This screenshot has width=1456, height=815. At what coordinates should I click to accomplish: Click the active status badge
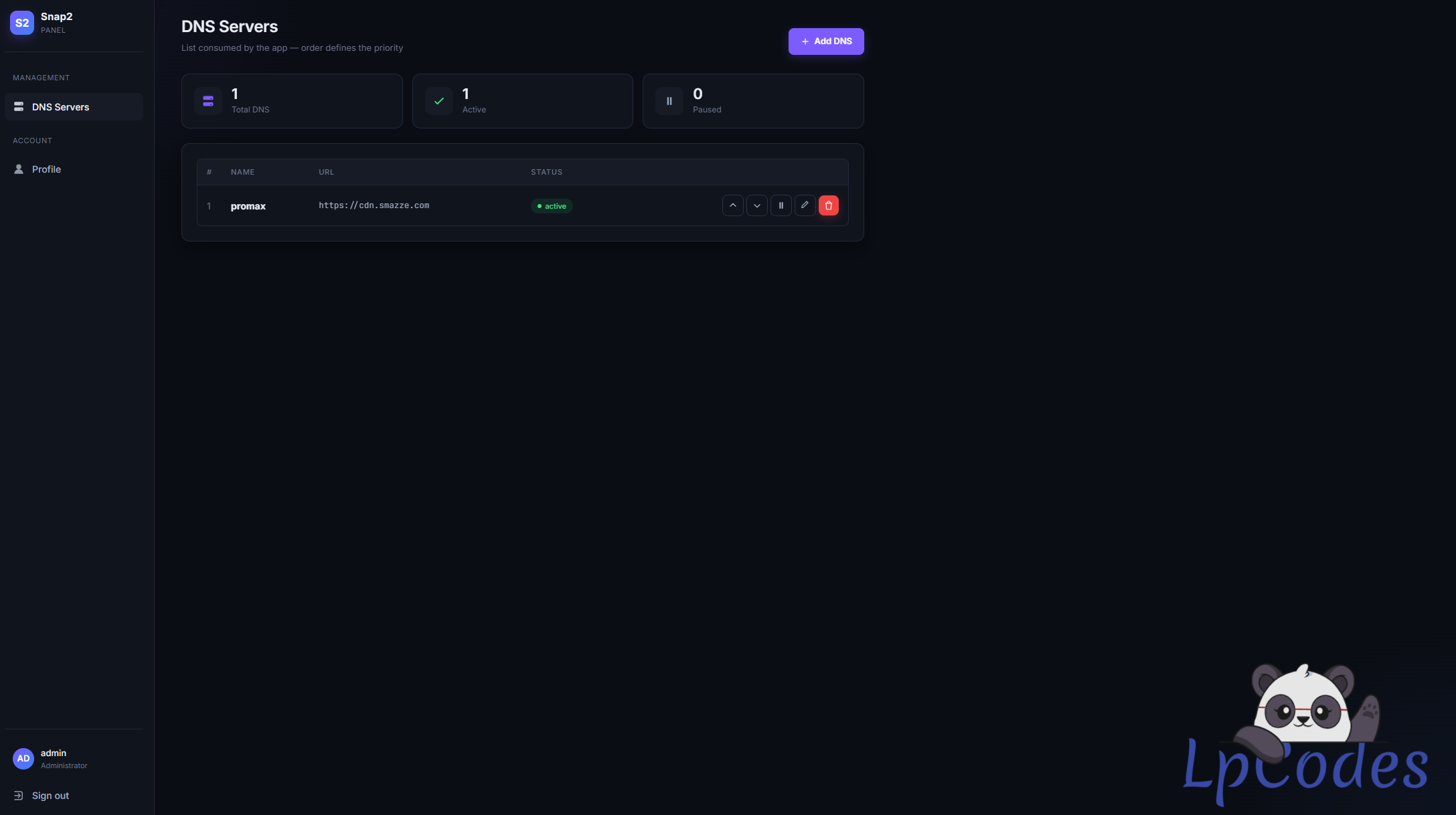(552, 206)
